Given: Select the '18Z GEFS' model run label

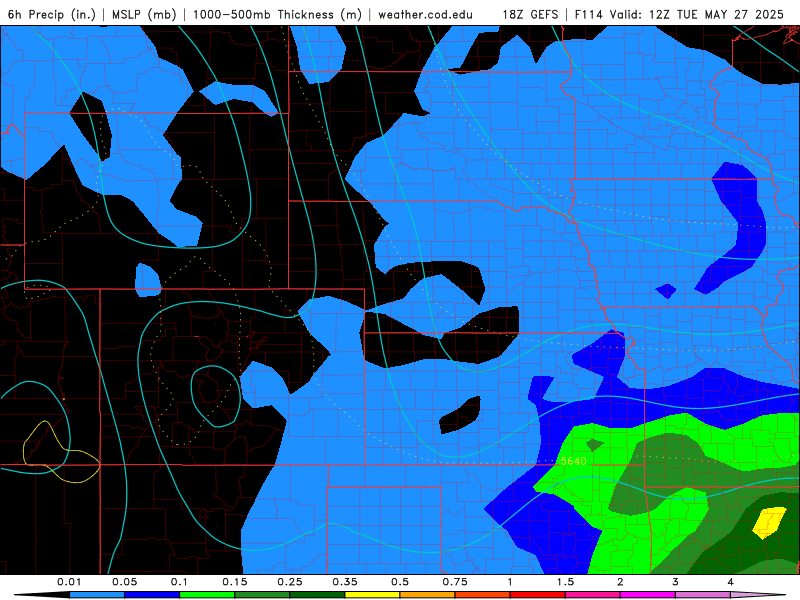Looking at the screenshot, I should coord(530,14).
